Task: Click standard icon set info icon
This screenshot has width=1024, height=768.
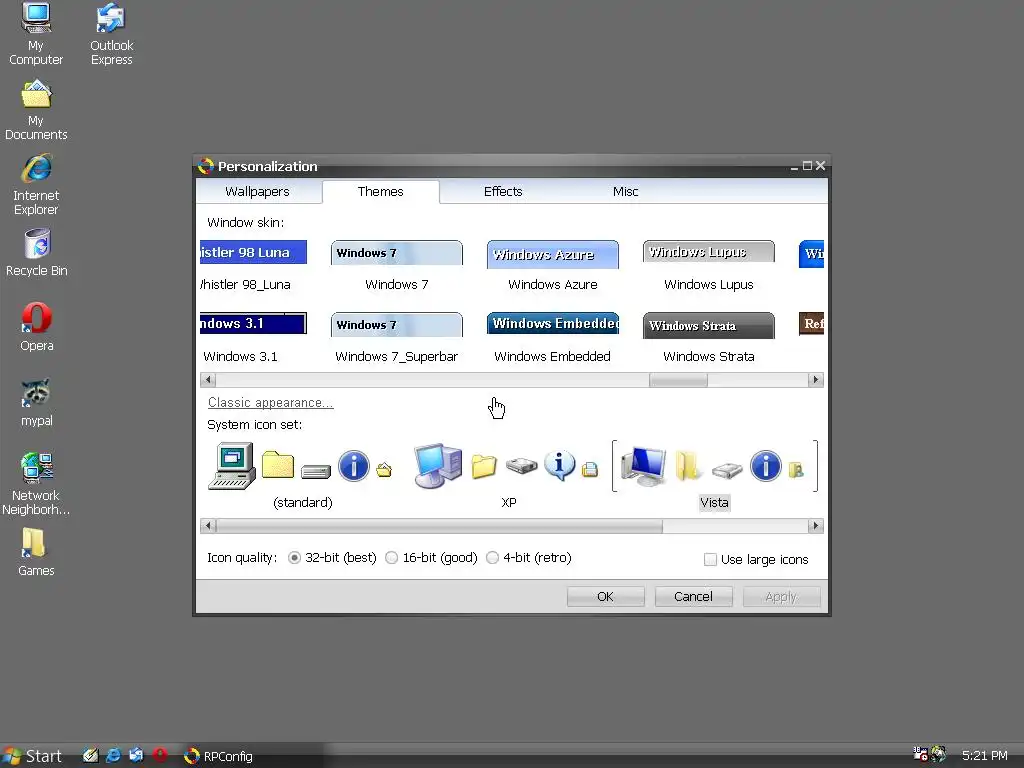Action: click(x=353, y=466)
